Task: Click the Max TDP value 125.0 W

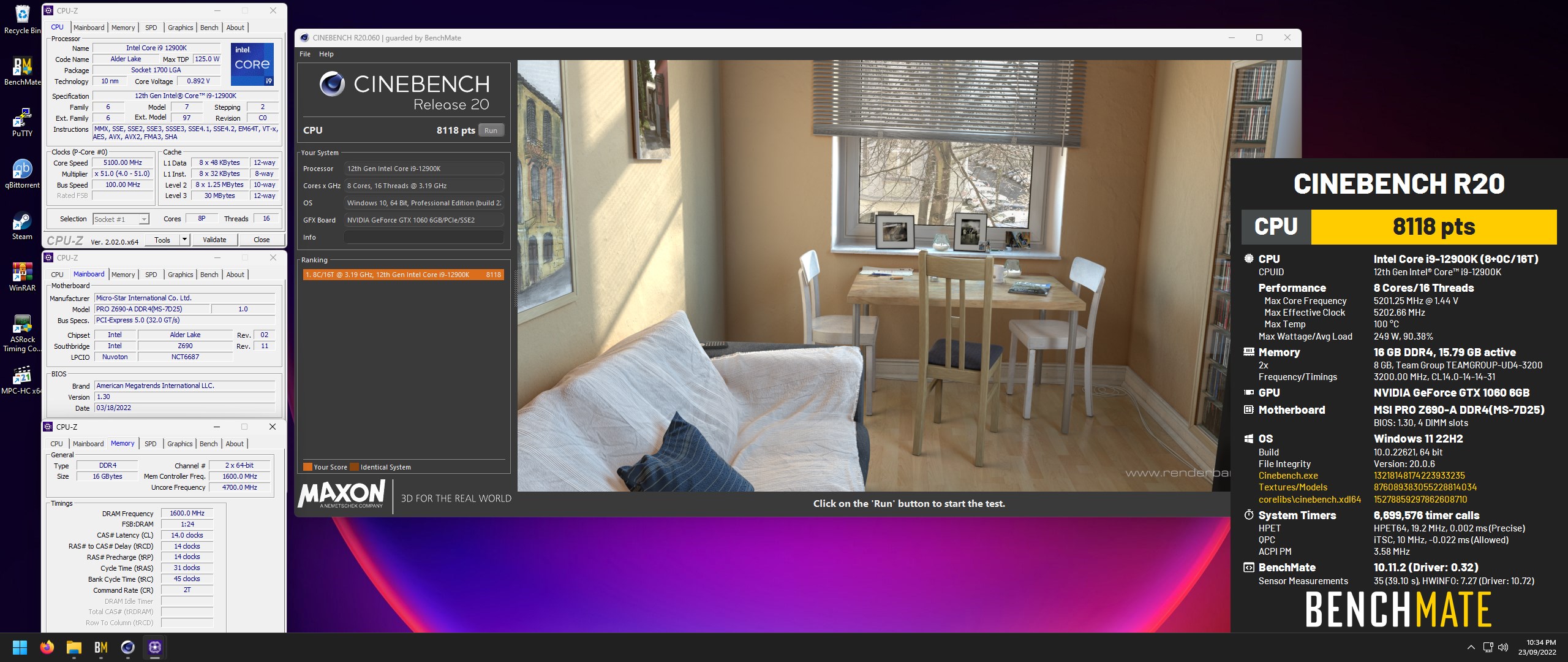Action: pos(207,59)
